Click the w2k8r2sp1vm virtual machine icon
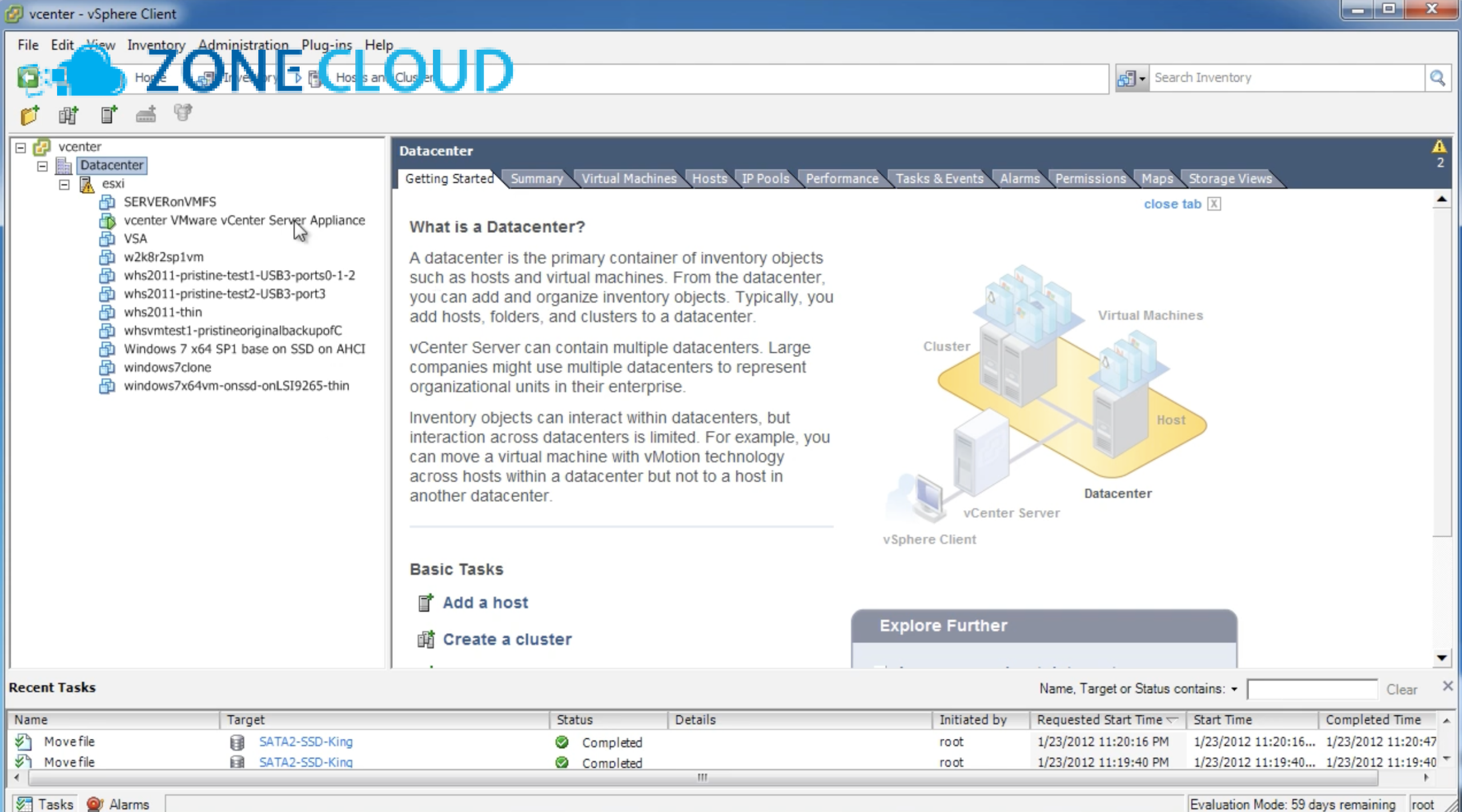The image size is (1462, 812). (107, 257)
